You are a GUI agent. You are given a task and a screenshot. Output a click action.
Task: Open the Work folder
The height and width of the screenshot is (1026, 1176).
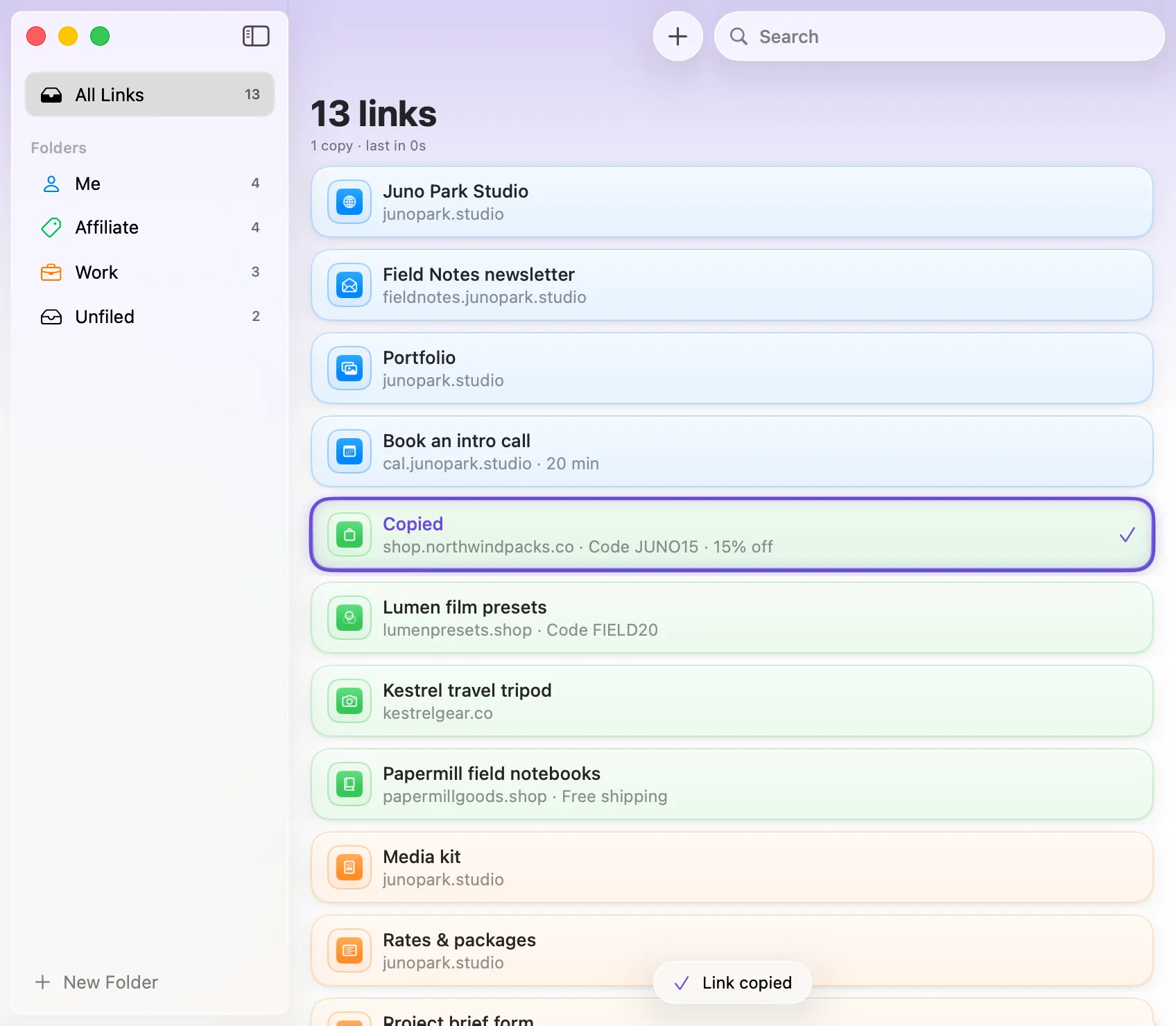pos(150,272)
